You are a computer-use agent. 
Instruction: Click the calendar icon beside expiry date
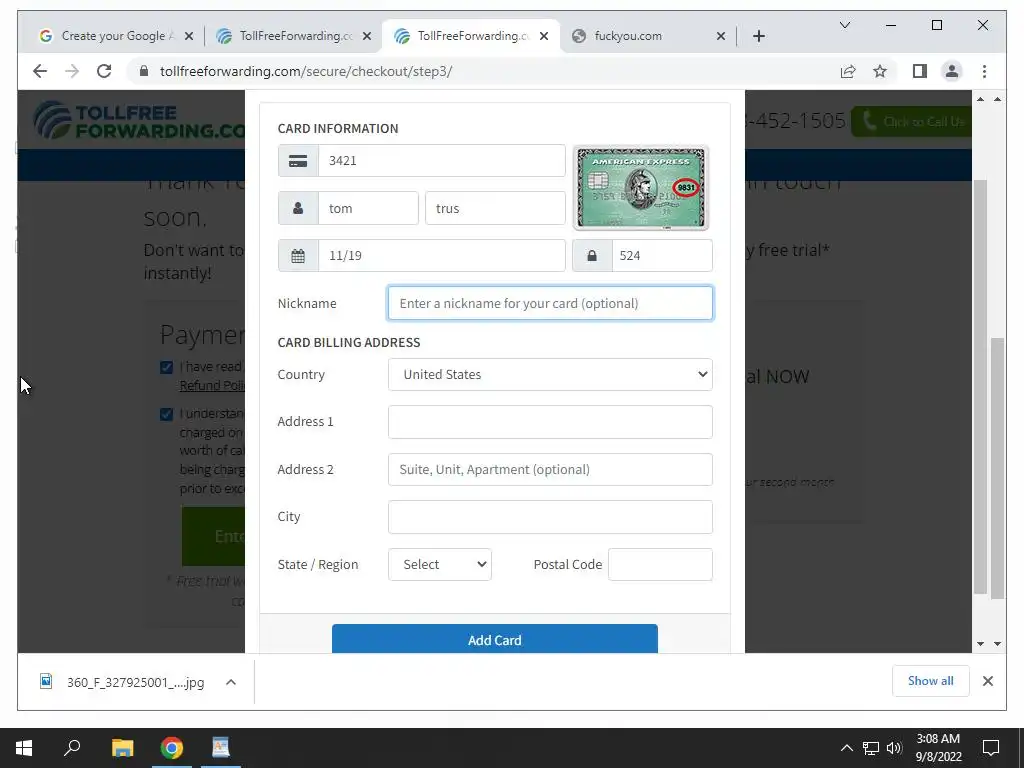pyautogui.click(x=298, y=255)
